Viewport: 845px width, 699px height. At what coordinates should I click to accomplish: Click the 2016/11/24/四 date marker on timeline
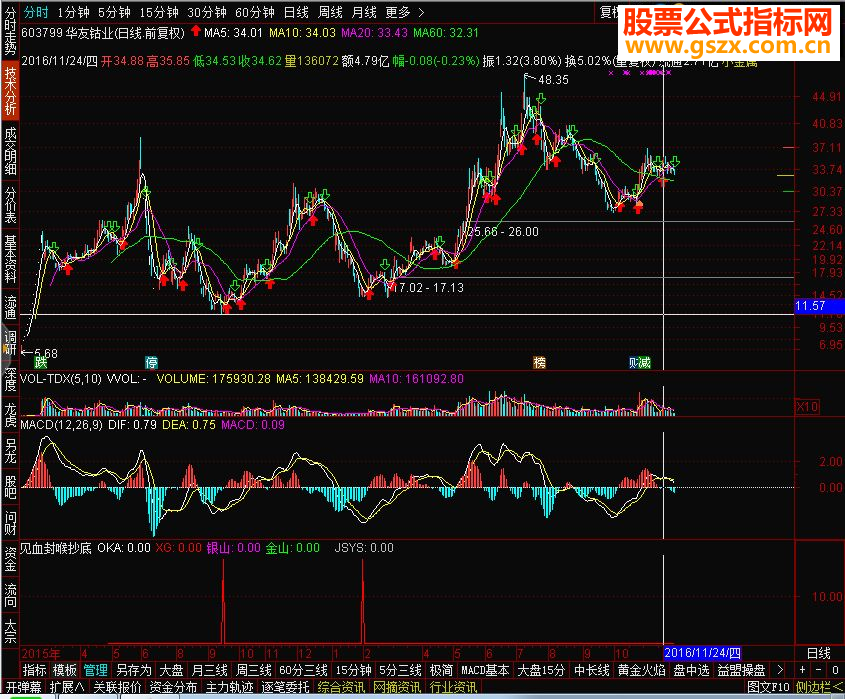703,653
